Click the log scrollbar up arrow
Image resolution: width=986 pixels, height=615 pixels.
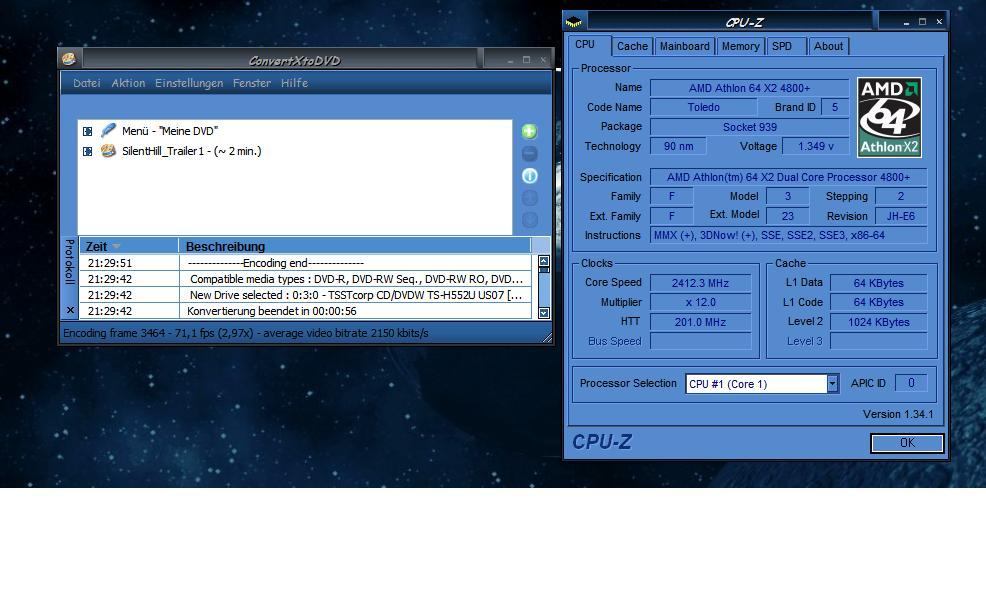544,261
